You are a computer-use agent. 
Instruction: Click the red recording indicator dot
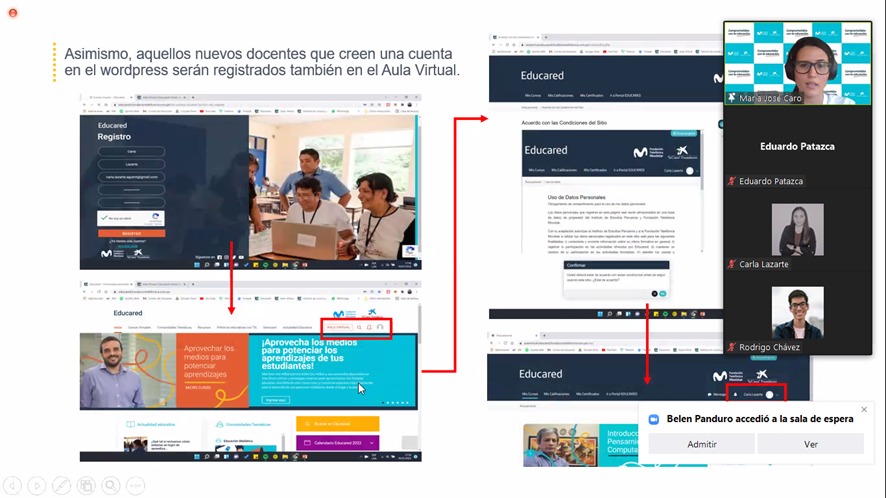tap(12, 12)
